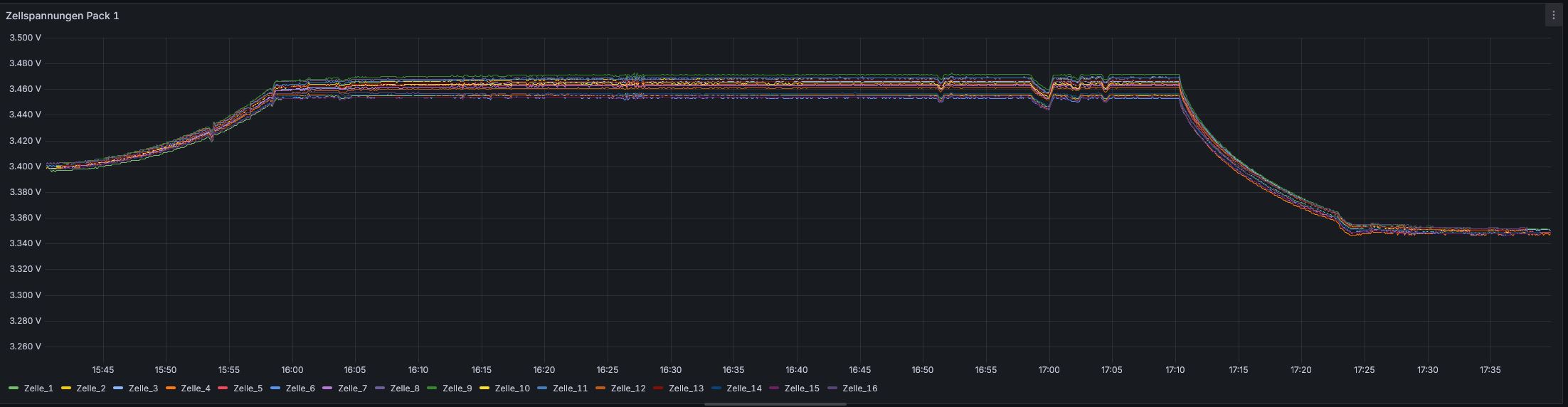Click the dark red series icon beside Zelle_13
The image size is (1568, 407).
pos(658,388)
